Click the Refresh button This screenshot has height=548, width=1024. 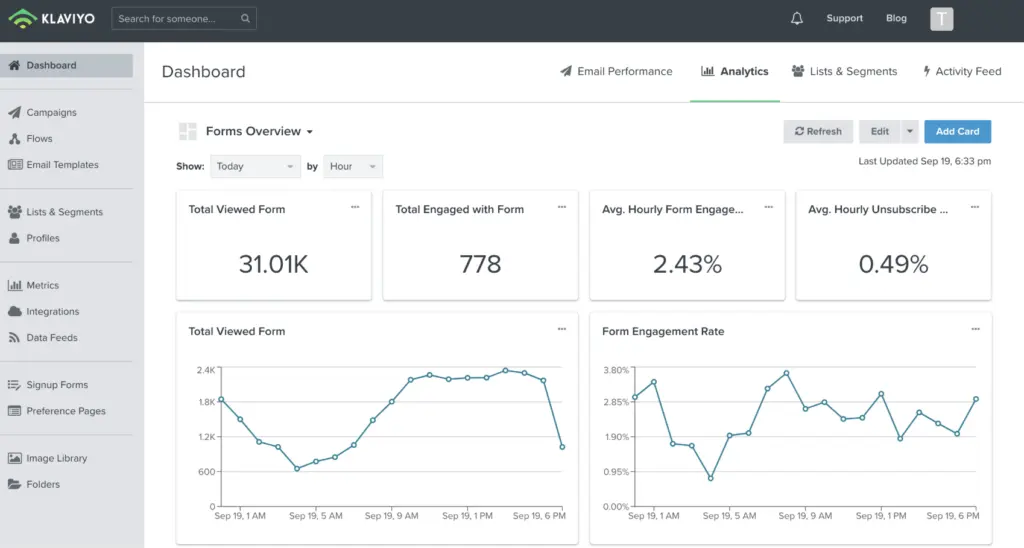(x=818, y=132)
